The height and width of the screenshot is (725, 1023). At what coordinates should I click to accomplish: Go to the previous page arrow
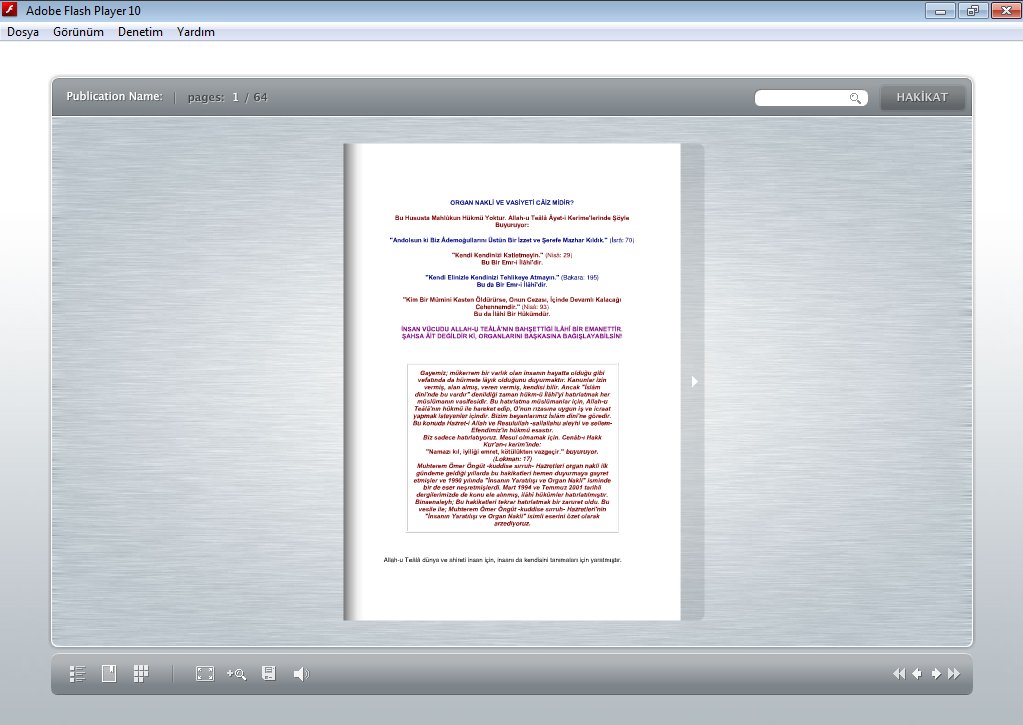click(916, 674)
